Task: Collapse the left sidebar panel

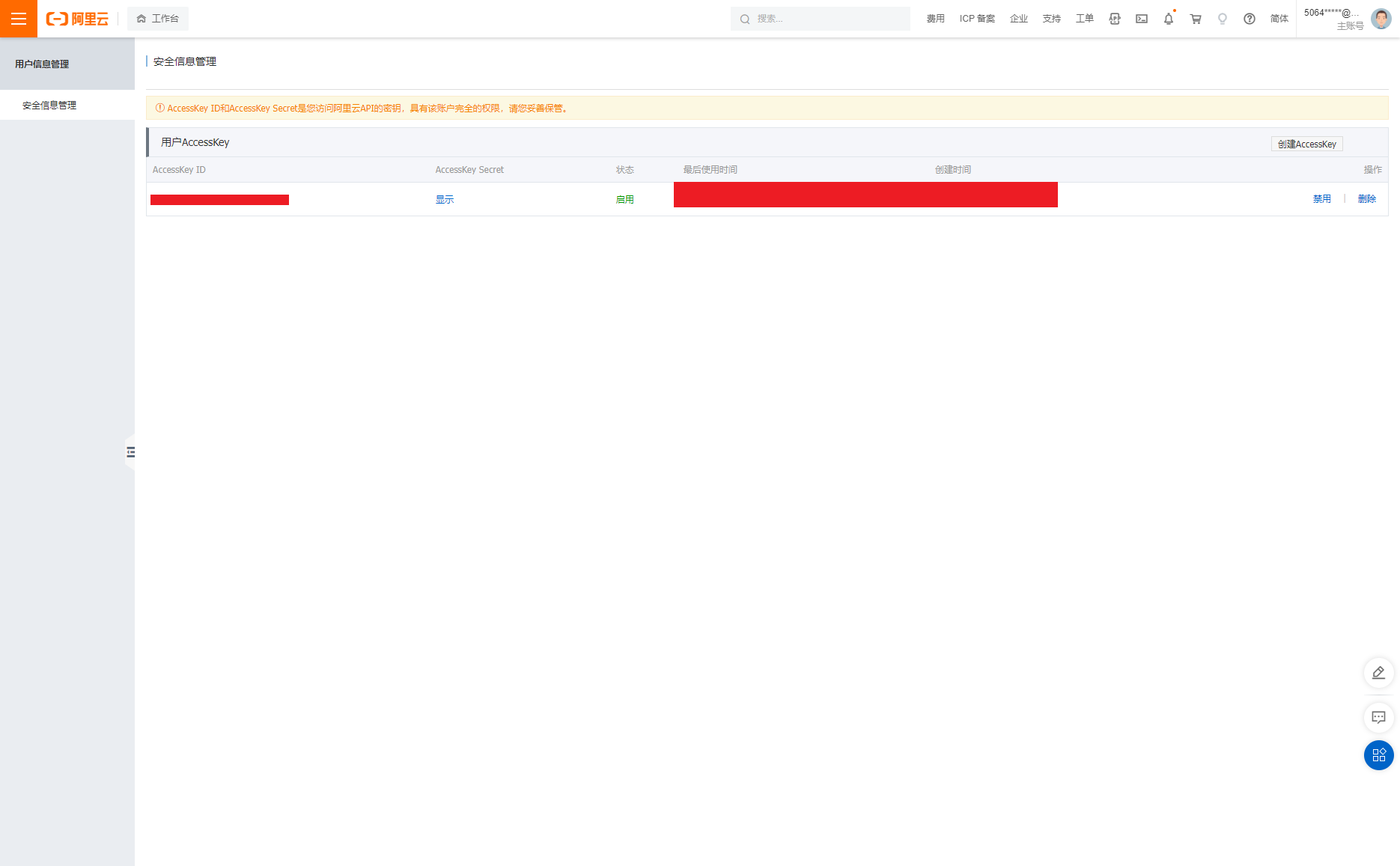Action: click(x=131, y=452)
